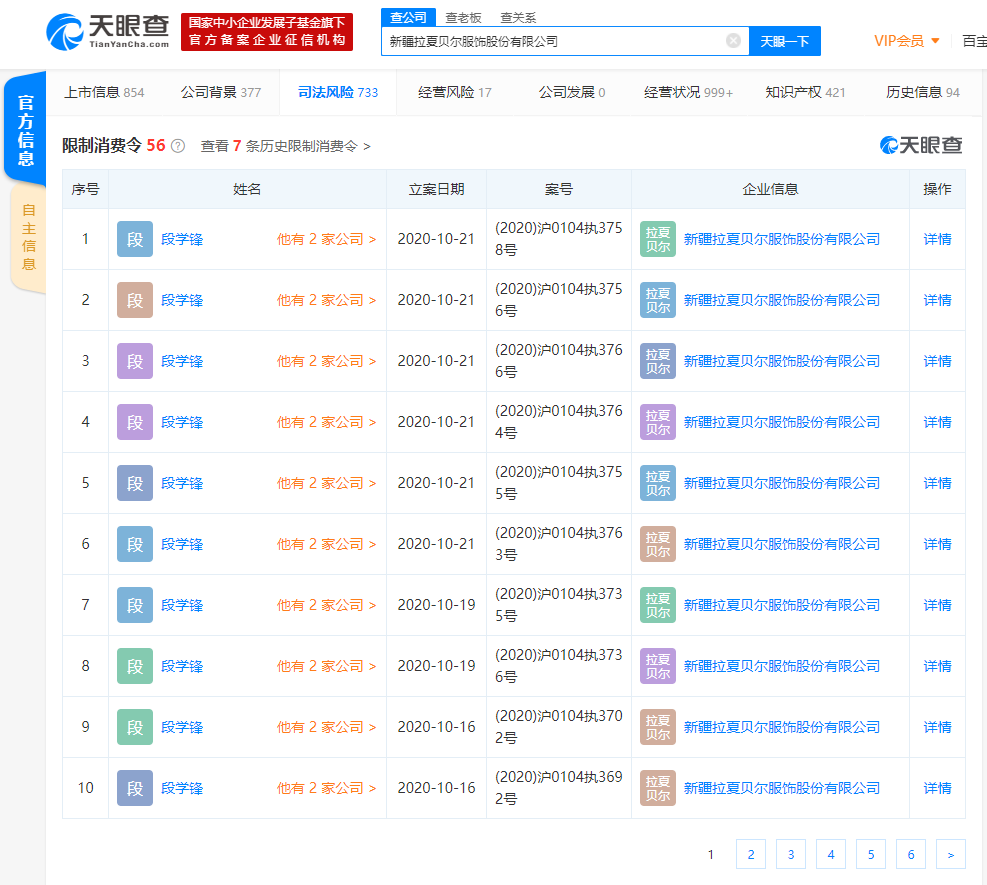The height and width of the screenshot is (885, 987).
Task: Click the 段 avatar in row 4
Action: [x=135, y=422]
